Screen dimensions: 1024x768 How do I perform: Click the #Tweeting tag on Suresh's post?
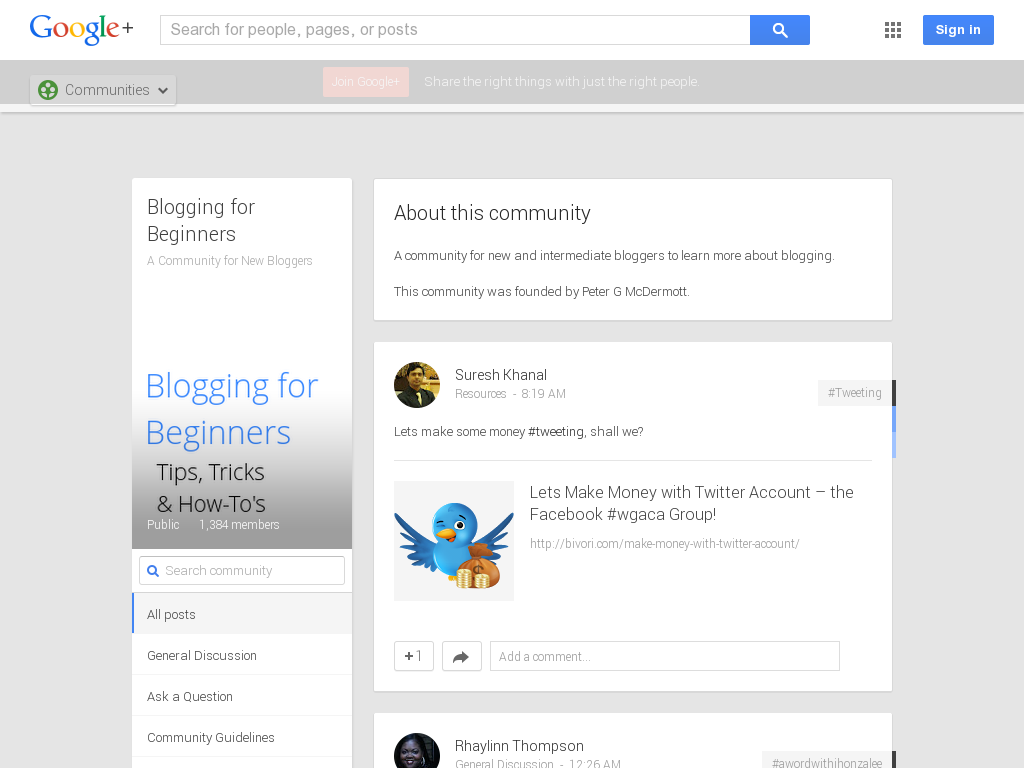pyautogui.click(x=854, y=392)
